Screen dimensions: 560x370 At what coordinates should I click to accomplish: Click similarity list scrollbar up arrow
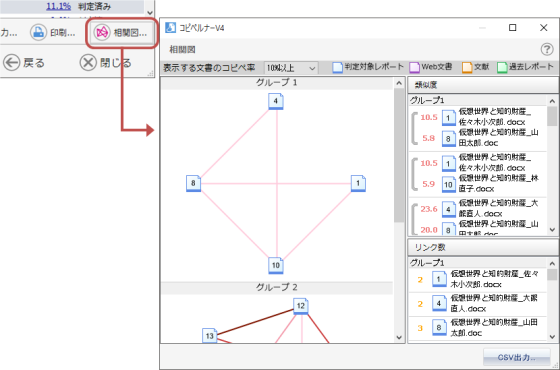pyautogui.click(x=552, y=101)
